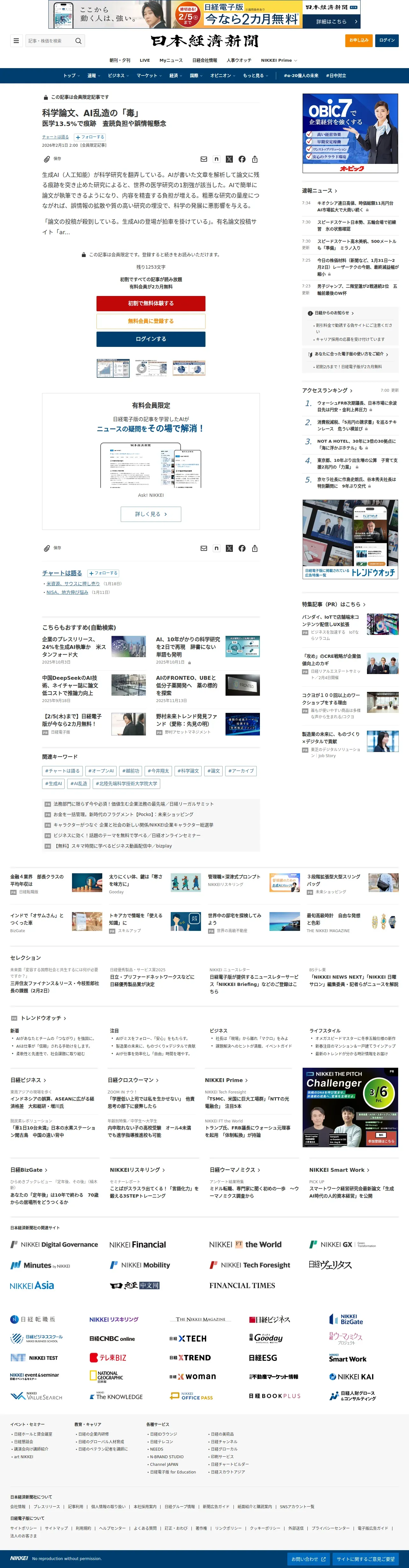The image size is (409, 1568).
Task: Expand the 国際 nav dropdown
Action: pos(196,75)
